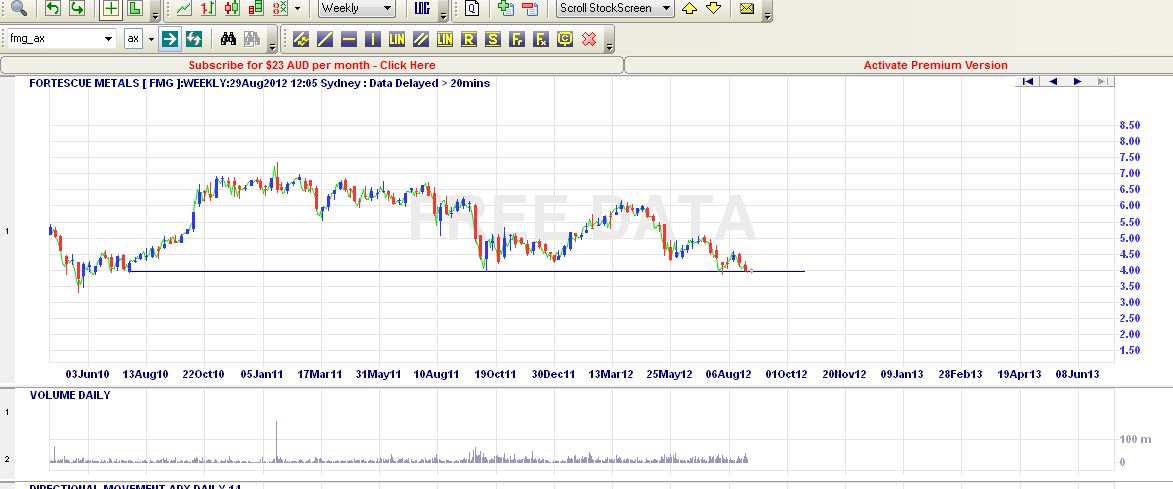Click the R resistance tool icon

click(x=469, y=39)
